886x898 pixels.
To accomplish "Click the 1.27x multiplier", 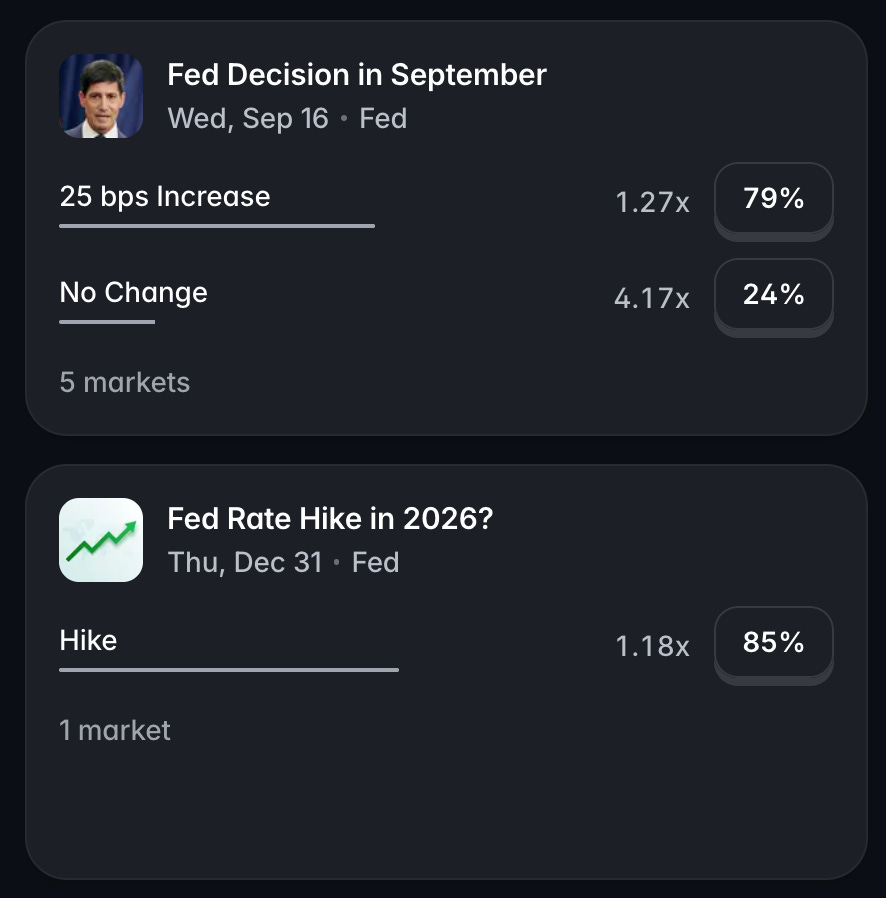I will [x=652, y=202].
